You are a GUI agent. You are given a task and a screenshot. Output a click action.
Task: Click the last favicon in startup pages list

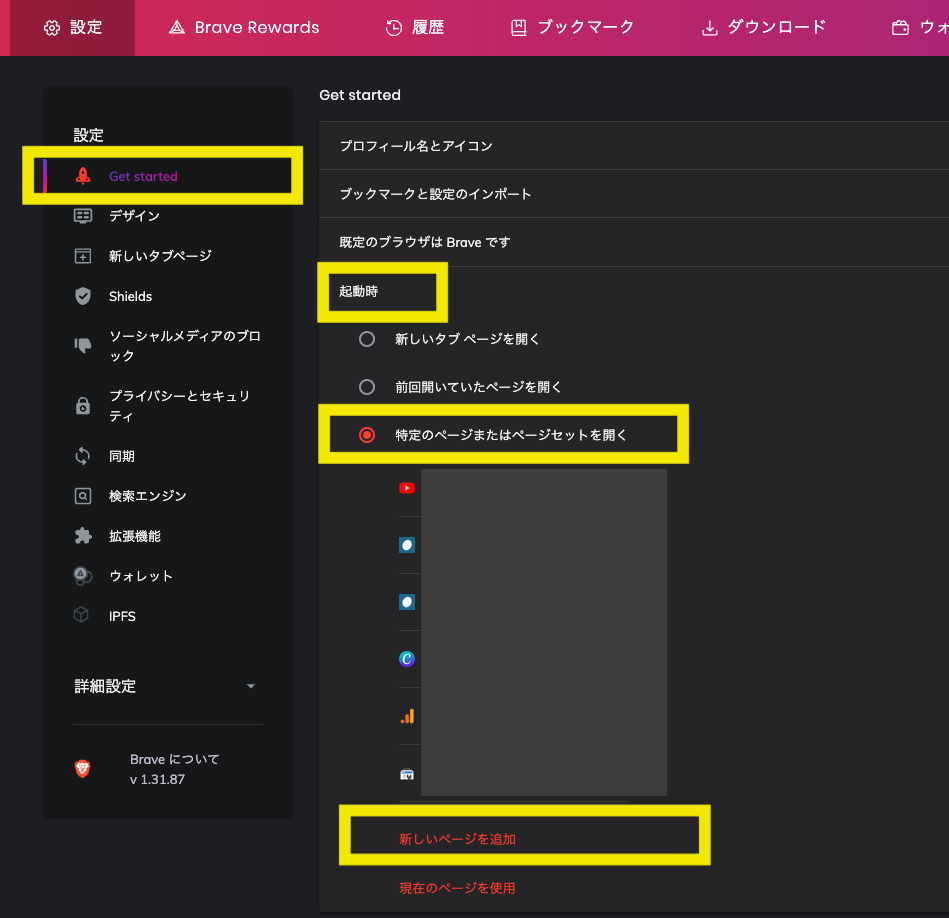point(407,774)
